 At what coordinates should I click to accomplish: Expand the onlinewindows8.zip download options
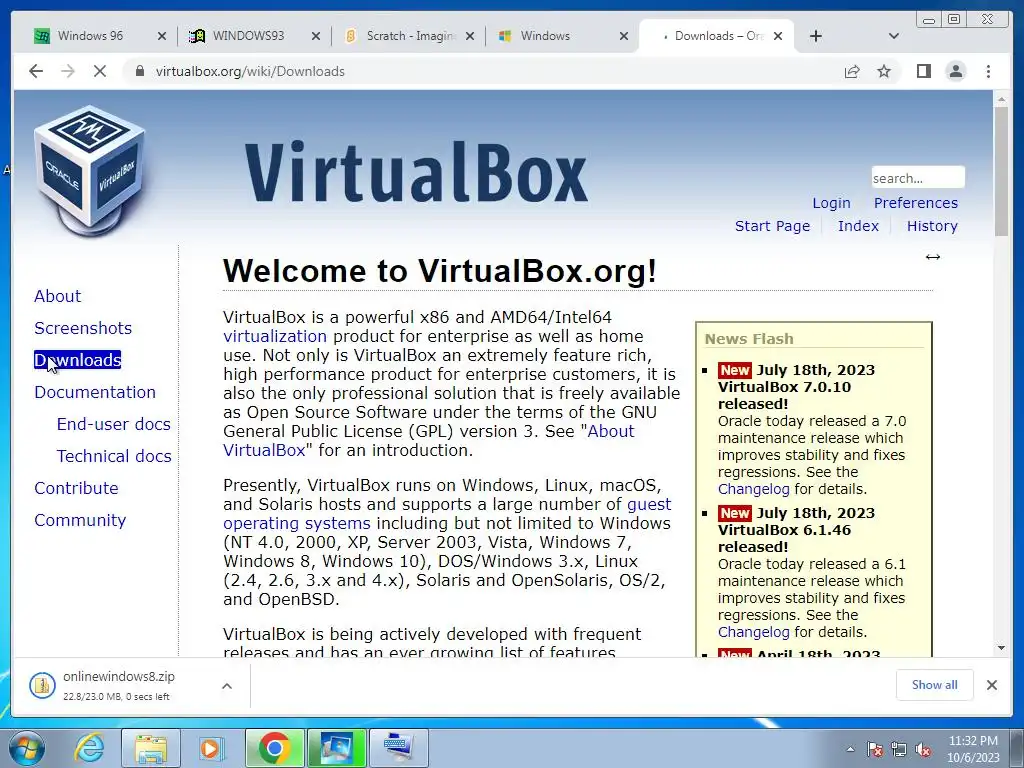coord(227,686)
